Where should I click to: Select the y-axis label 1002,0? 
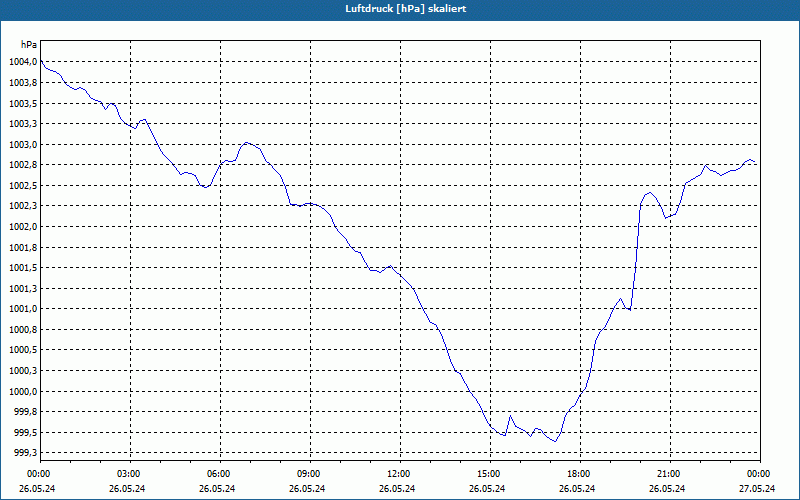pos(23,227)
